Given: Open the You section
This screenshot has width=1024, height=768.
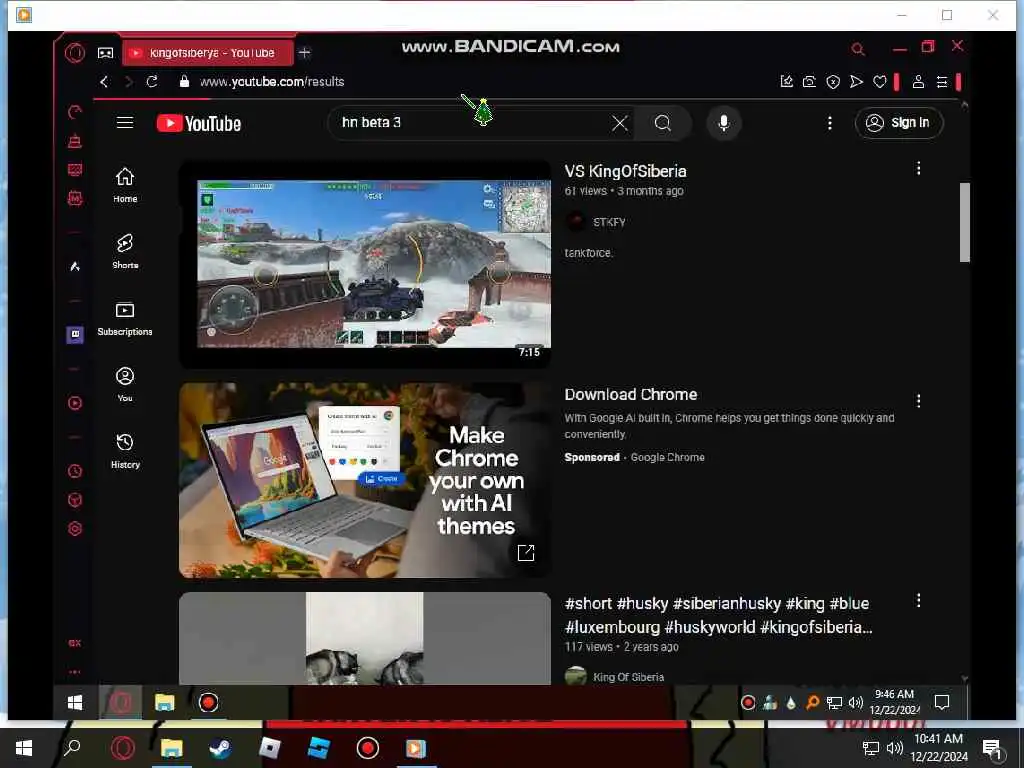Looking at the screenshot, I should click(125, 385).
